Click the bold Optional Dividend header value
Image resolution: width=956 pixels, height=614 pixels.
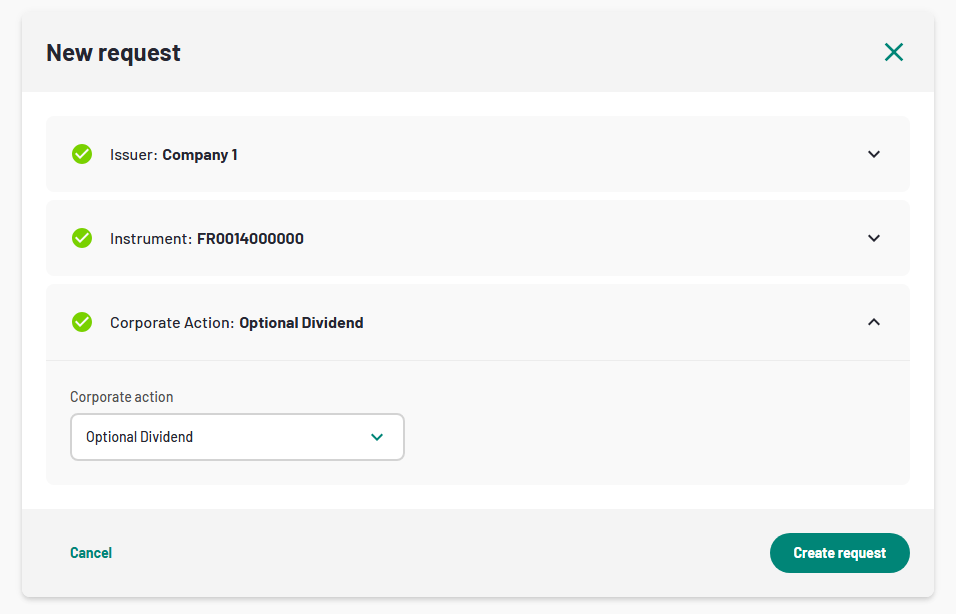[x=301, y=323]
